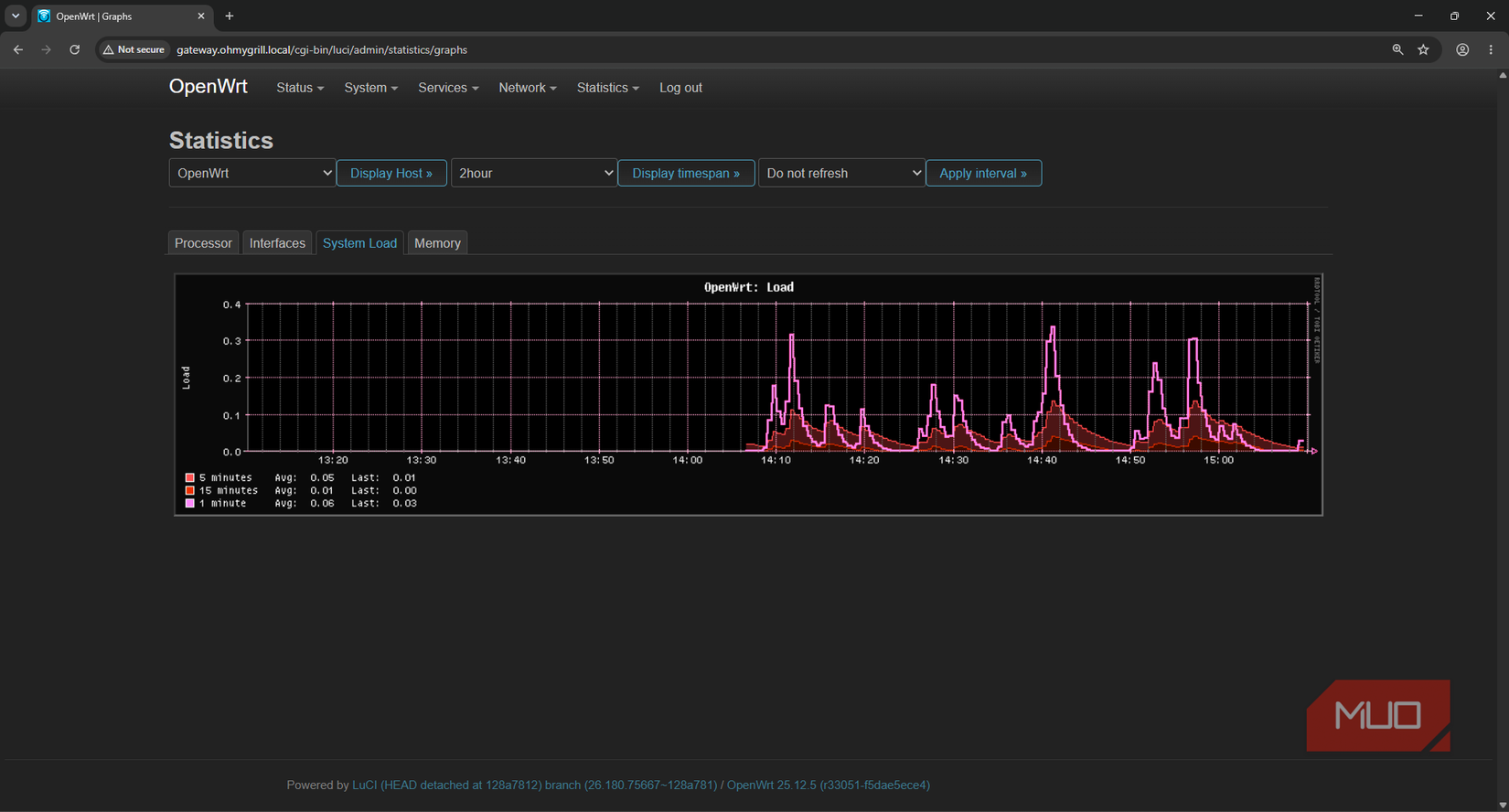Click the OpenWrt Load graph image
This screenshot has height=812, width=1509.
748,394
